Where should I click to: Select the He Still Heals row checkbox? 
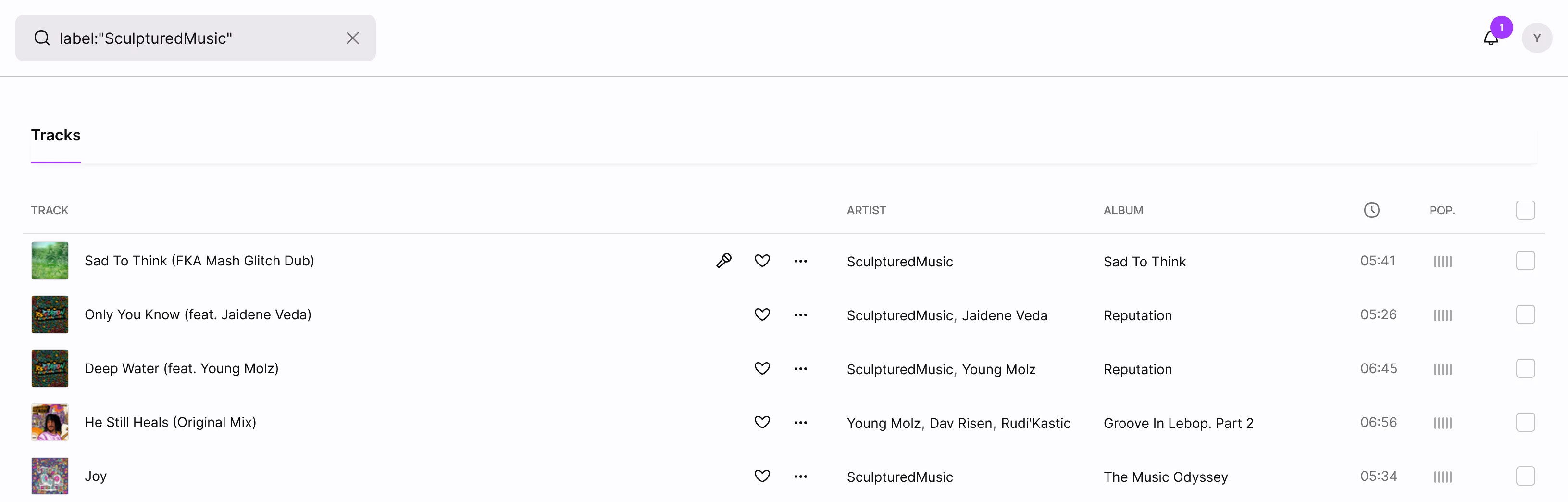(1525, 422)
